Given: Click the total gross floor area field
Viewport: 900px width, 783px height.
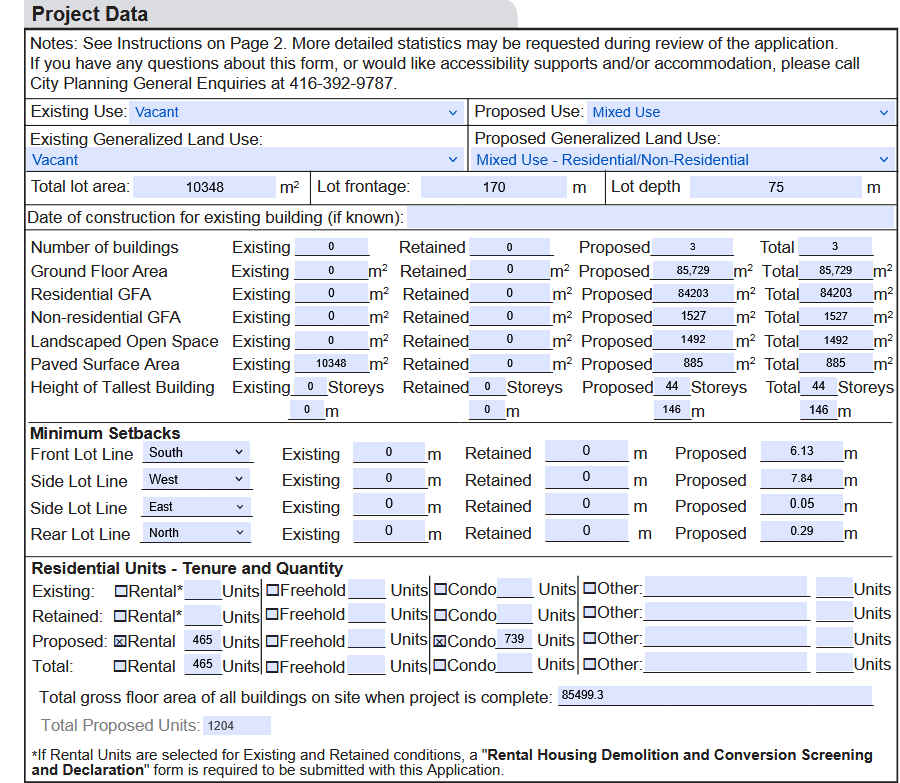Looking at the screenshot, I should pyautogui.click(x=714, y=696).
